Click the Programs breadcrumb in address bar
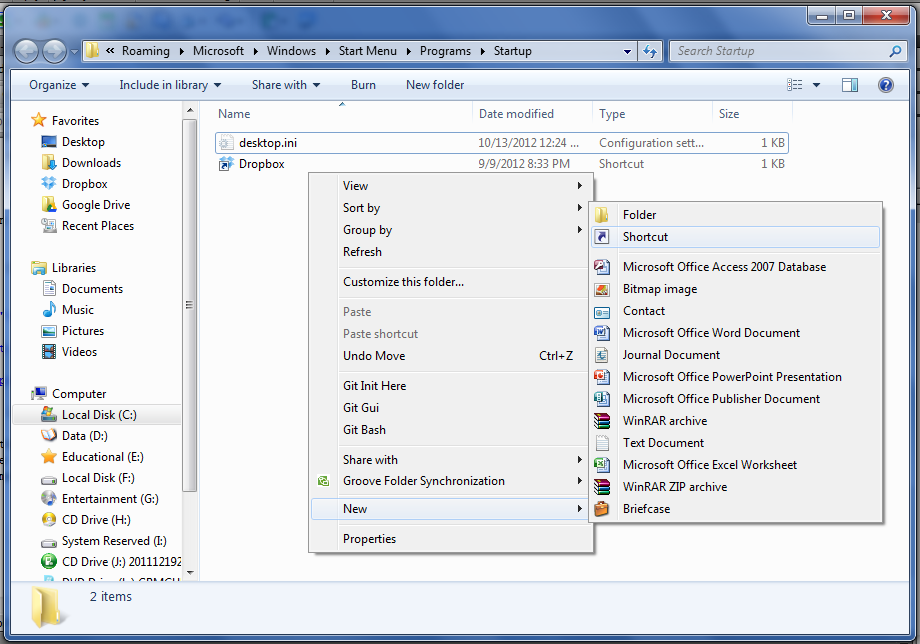 [445, 51]
